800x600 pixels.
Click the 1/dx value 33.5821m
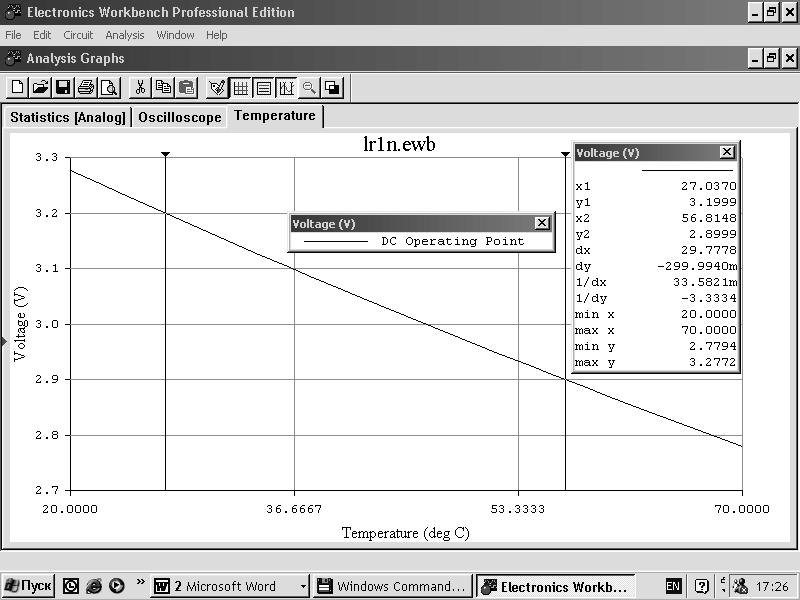pyautogui.click(x=705, y=282)
